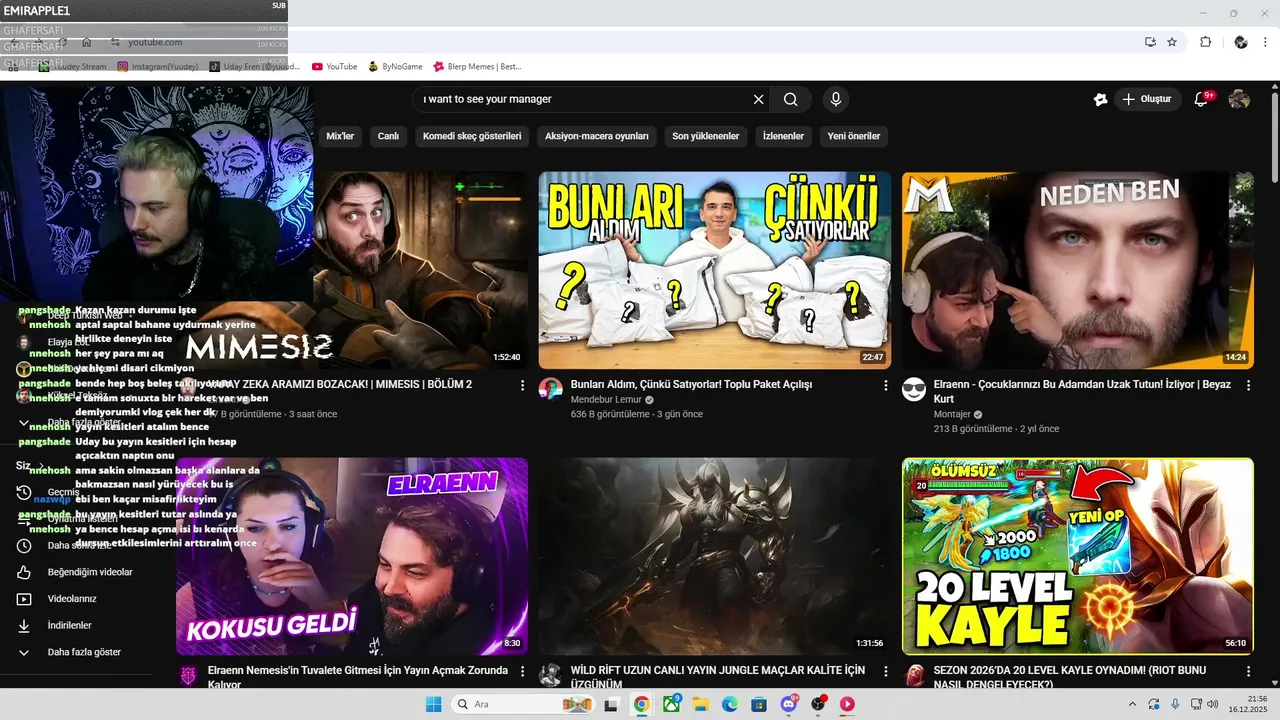Open the Bunları Aldım video title
Viewport: 1280px width, 720px height.
(691, 384)
